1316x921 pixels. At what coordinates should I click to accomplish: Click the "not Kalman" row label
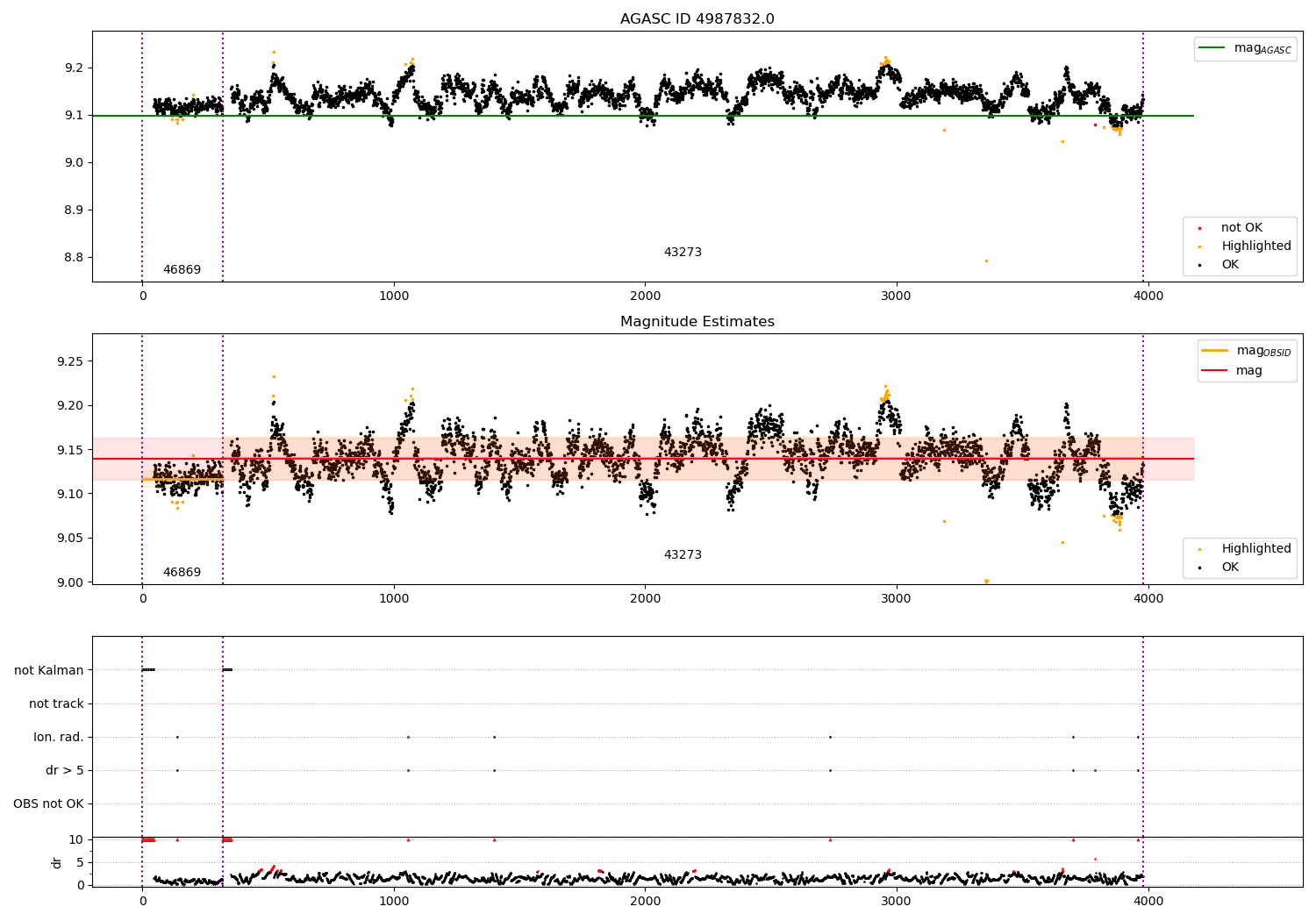(x=49, y=670)
